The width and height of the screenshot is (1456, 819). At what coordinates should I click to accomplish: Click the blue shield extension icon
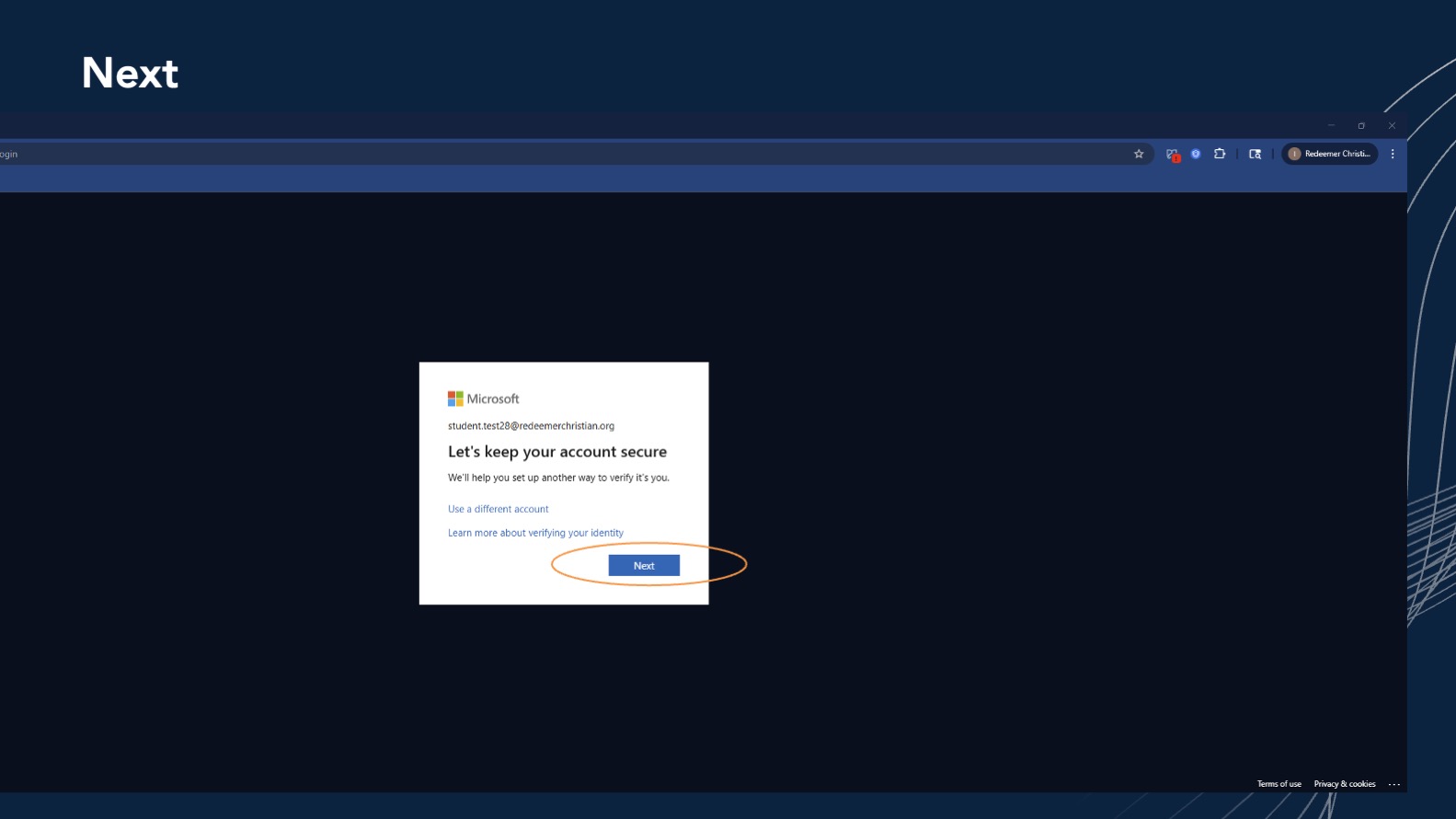pos(1196,154)
